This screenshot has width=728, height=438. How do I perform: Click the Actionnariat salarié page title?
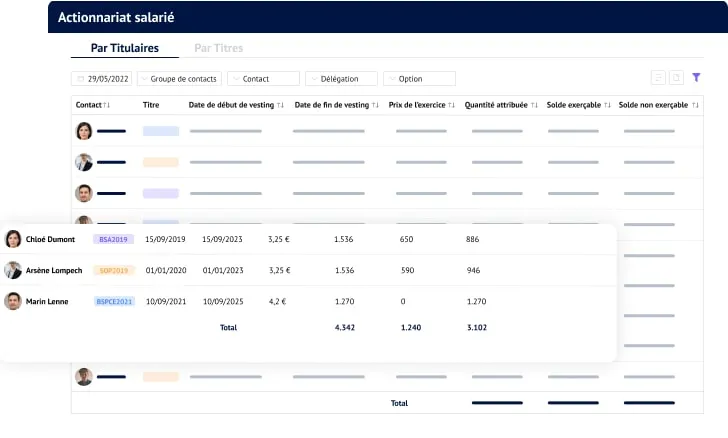[x=116, y=17]
